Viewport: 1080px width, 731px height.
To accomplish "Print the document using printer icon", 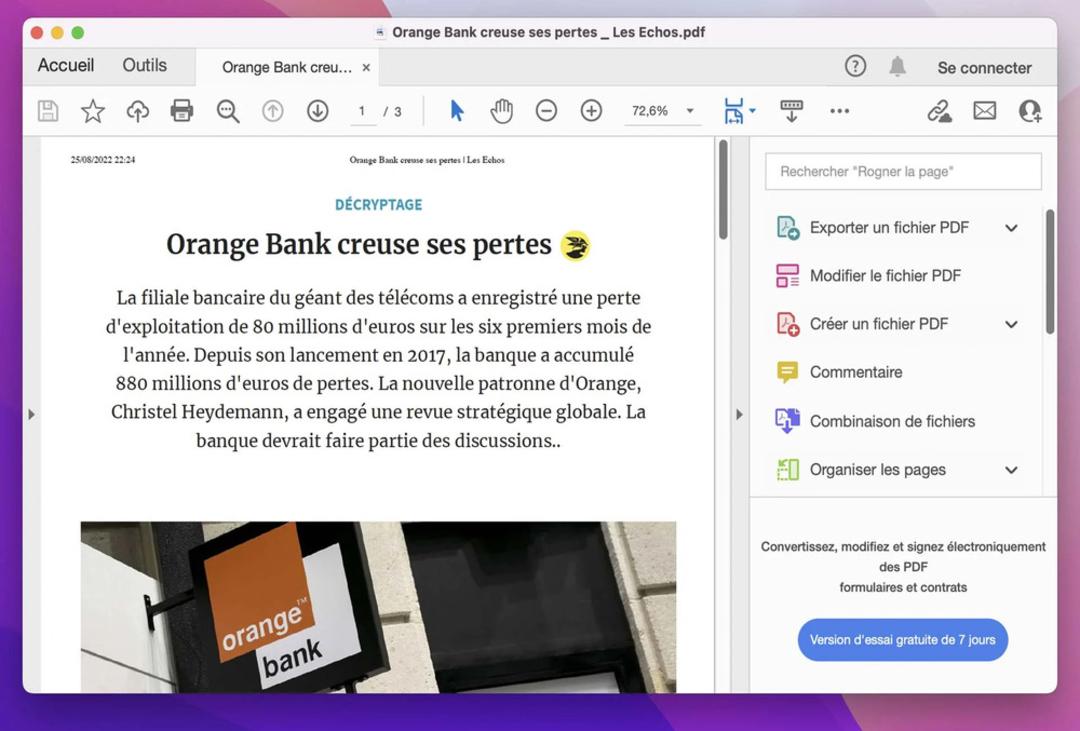I will click(x=182, y=111).
